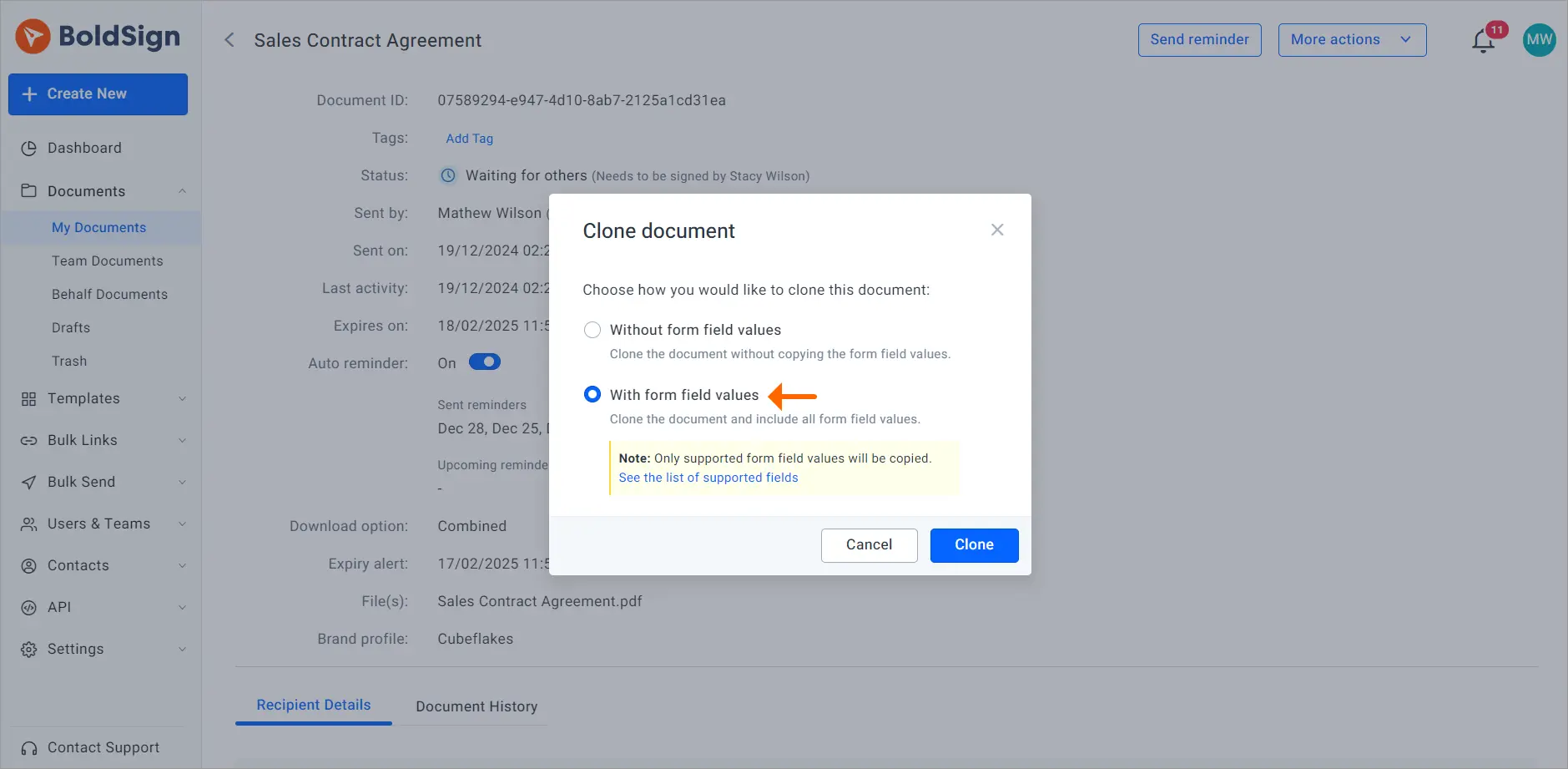Open the More actions dropdown
The image size is (1568, 769).
tap(1352, 40)
